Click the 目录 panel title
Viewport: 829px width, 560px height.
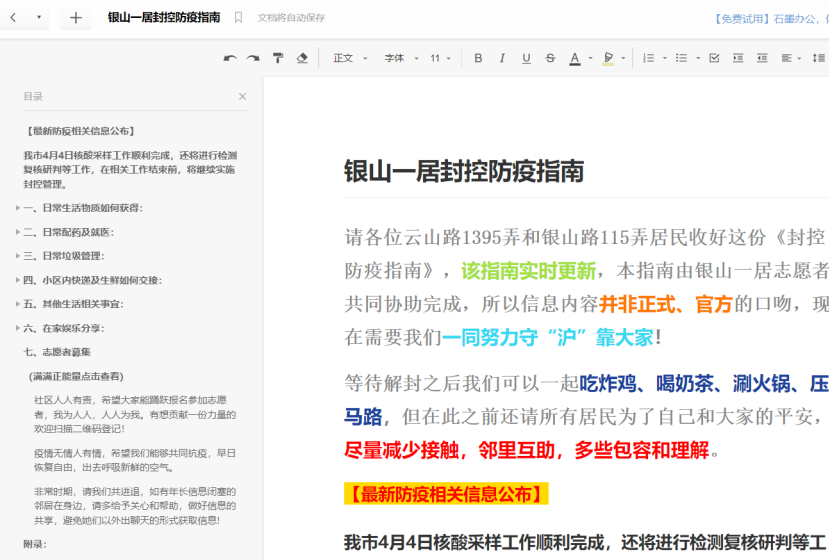[x=33, y=96]
